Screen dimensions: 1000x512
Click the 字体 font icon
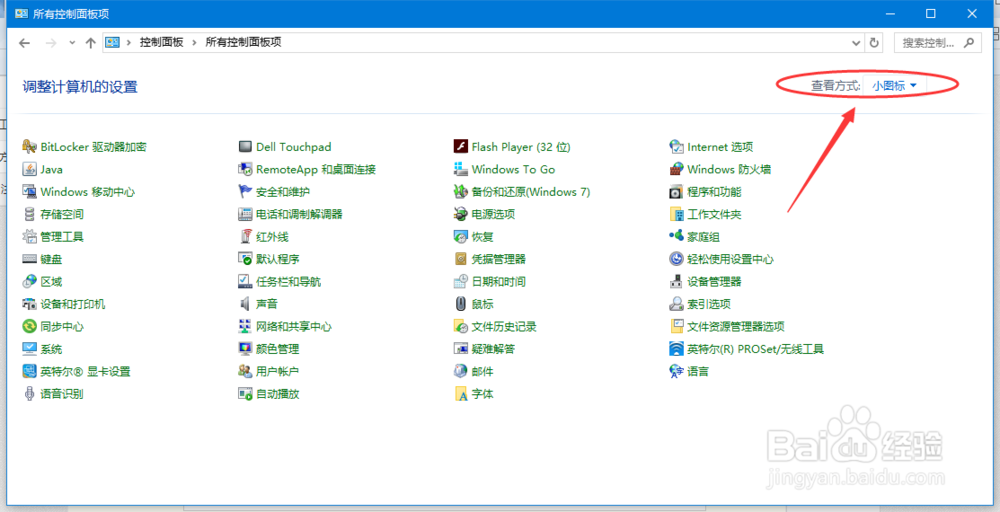[x=461, y=393]
